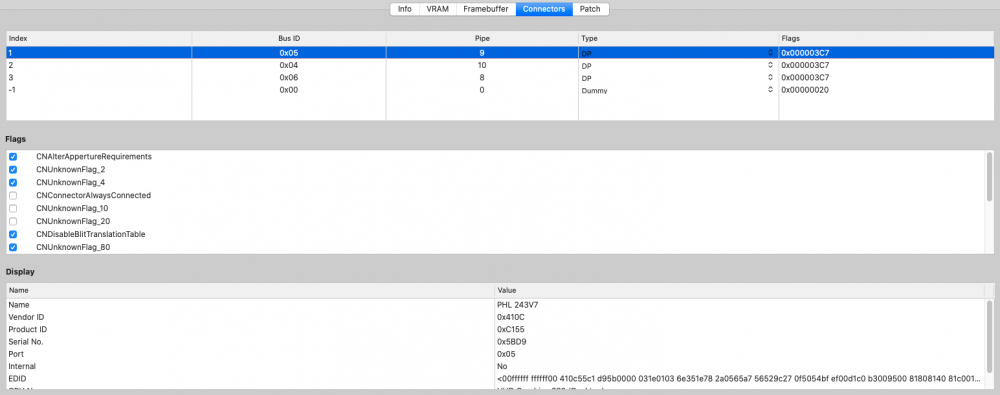Click the Display table Value header
This screenshot has width=1000, height=395.
coord(740,290)
